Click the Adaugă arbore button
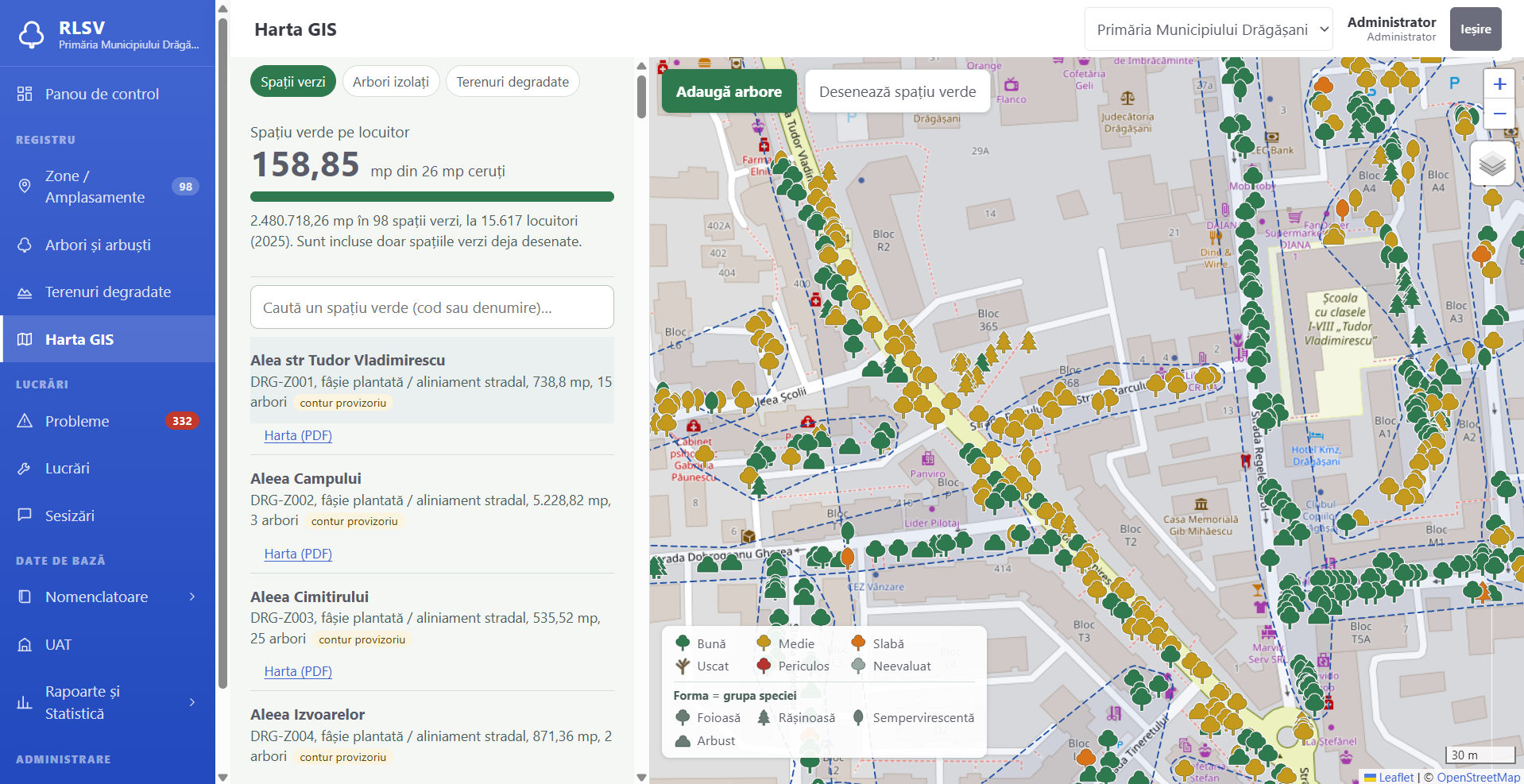 [x=729, y=91]
